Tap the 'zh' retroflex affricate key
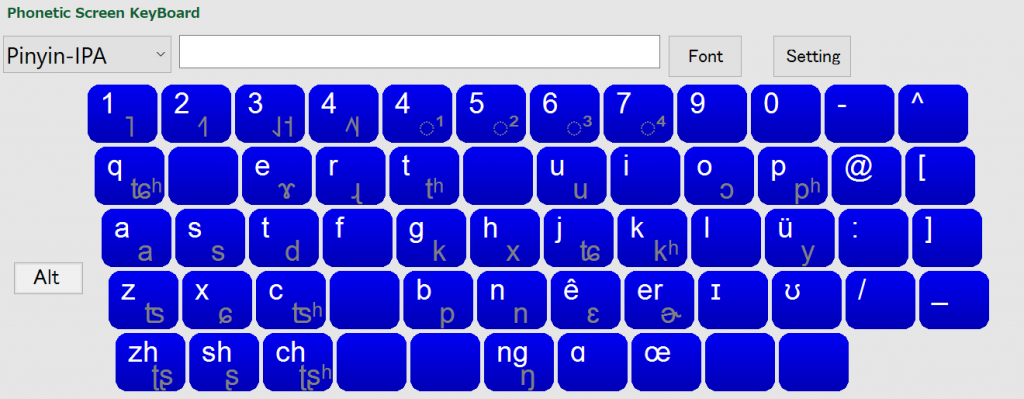This screenshot has width=1024, height=399. (150, 362)
